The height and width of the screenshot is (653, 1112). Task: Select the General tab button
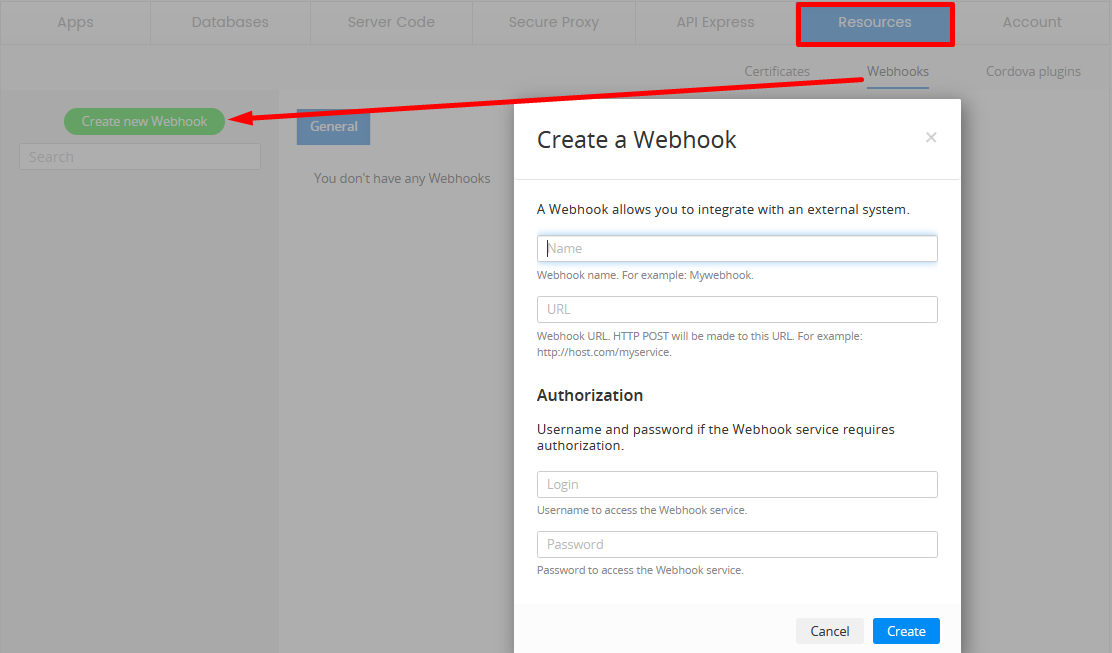333,127
